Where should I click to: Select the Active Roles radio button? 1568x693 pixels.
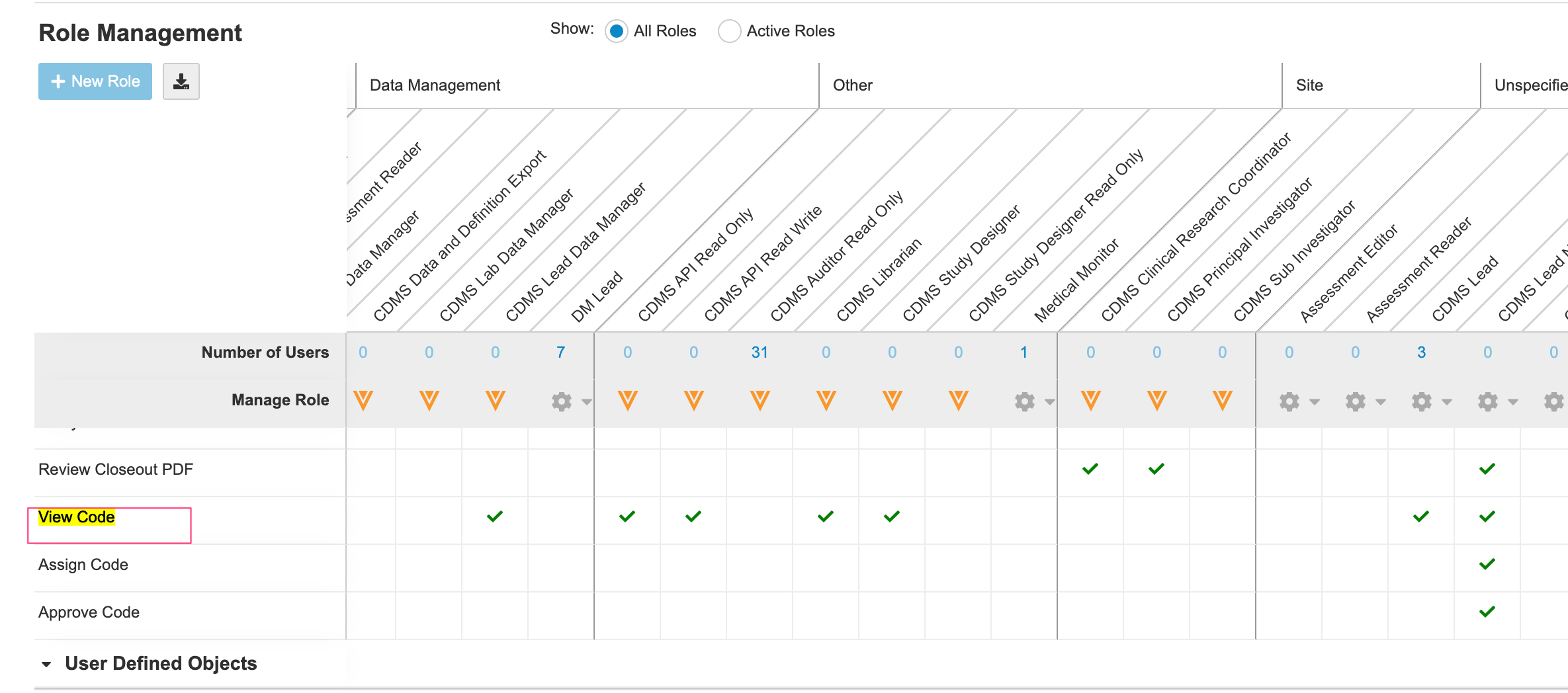[729, 31]
